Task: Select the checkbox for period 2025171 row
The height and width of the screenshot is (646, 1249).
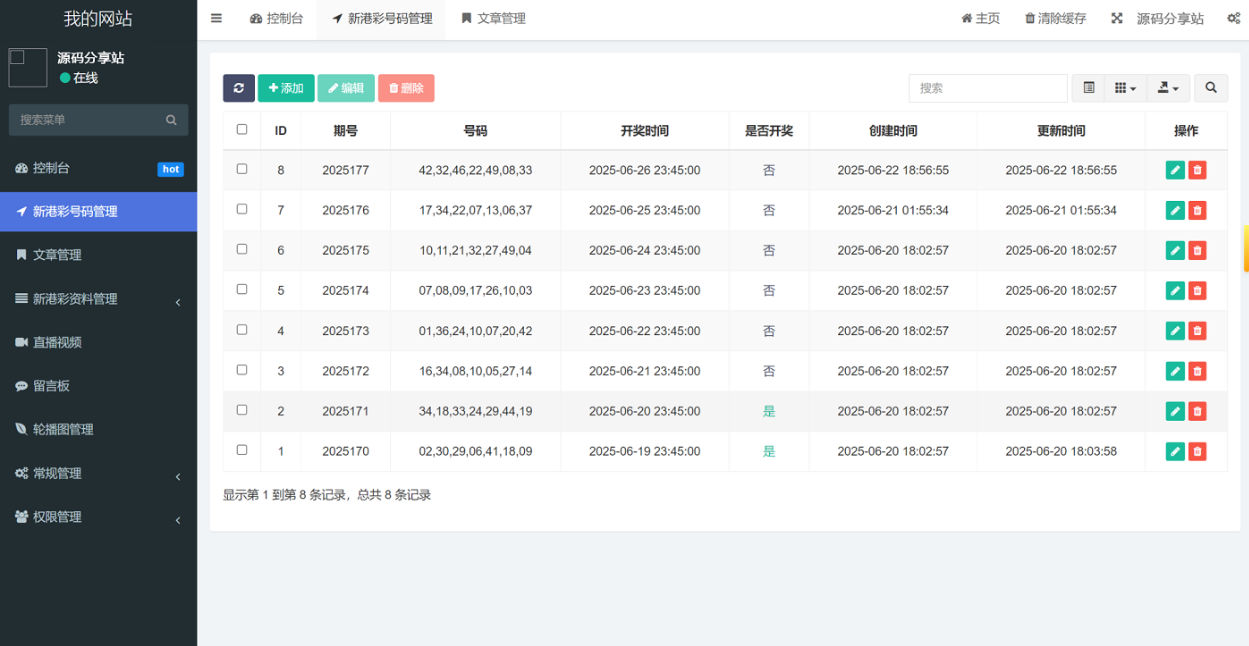Action: tap(242, 410)
